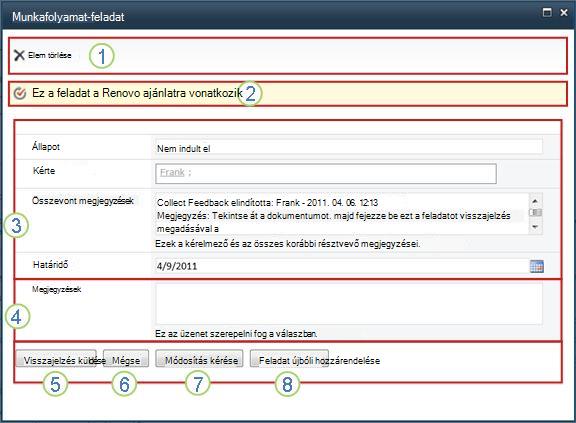Click the task status icon beside the Renovo message
576x423 pixels.
pos(19,93)
